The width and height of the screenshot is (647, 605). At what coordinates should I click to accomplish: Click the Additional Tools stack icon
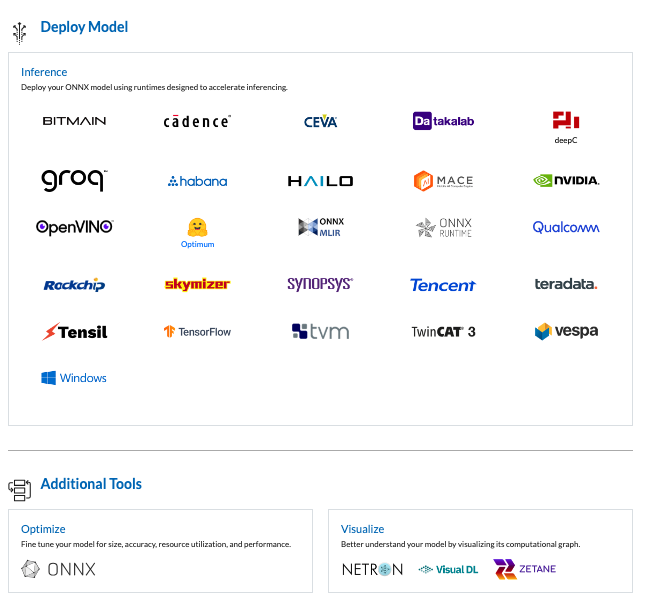[x=19, y=490]
